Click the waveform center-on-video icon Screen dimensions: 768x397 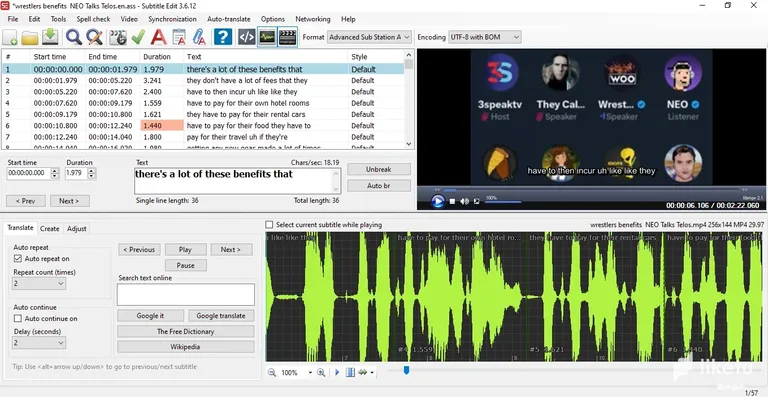[350, 373]
